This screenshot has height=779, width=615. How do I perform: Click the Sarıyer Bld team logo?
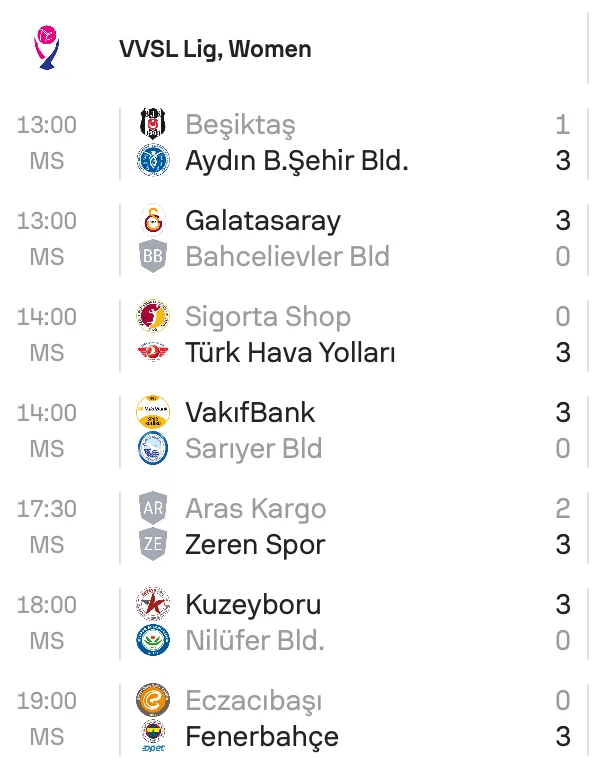tap(153, 449)
